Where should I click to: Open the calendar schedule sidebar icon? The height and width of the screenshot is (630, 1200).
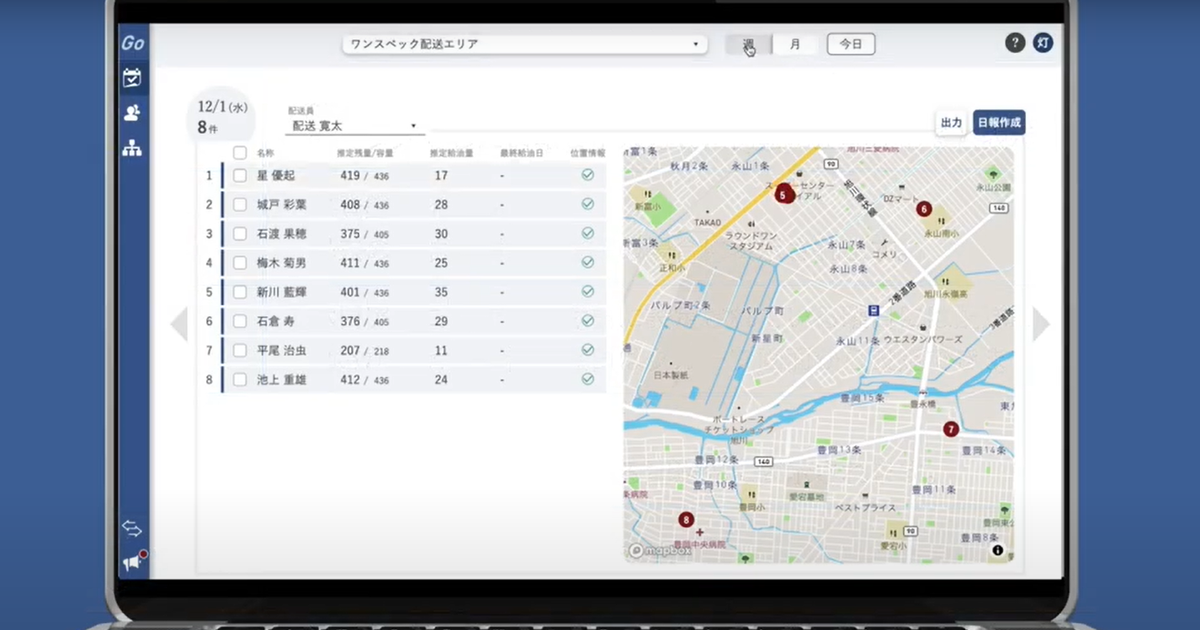pyautogui.click(x=132, y=77)
